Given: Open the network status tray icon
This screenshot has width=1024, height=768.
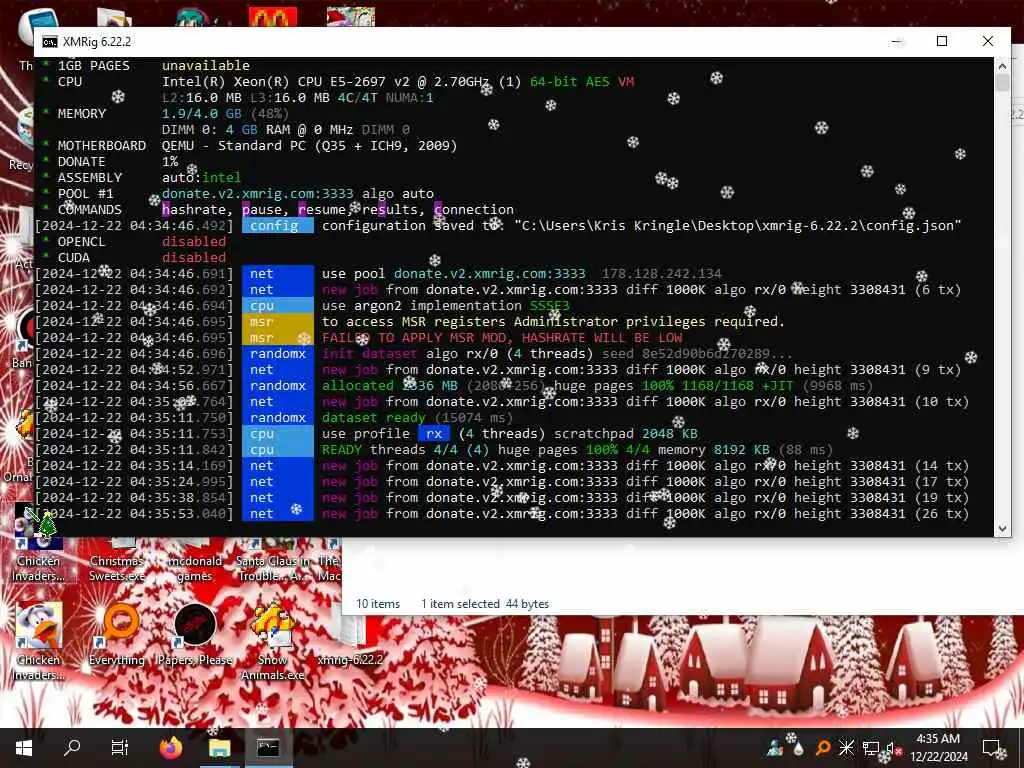Looking at the screenshot, I should [871, 748].
